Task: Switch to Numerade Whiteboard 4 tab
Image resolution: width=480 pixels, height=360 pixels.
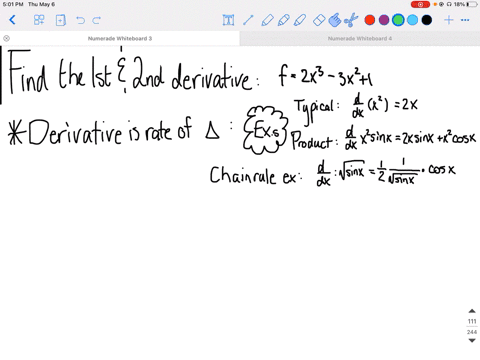Action: point(360,38)
